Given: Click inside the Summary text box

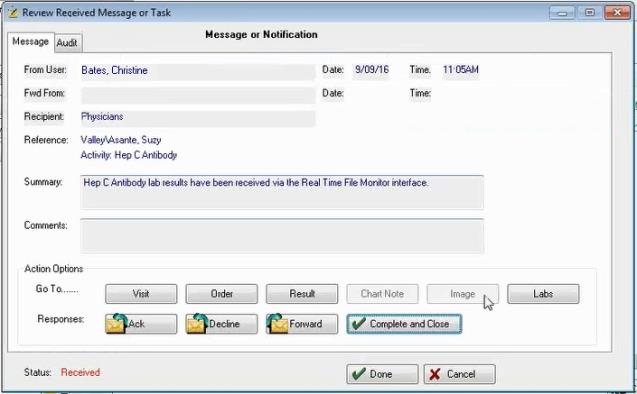Looking at the screenshot, I should (282, 192).
